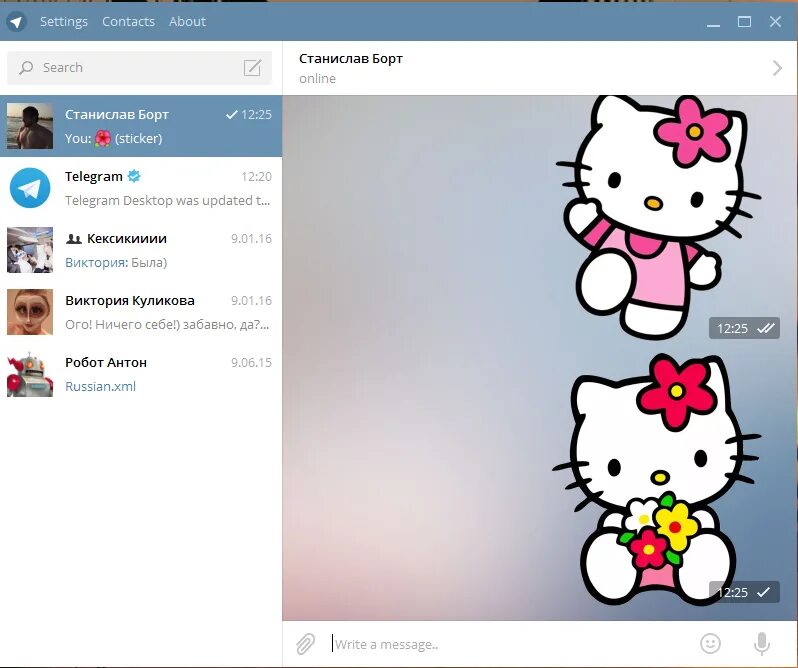Click the group icon before Кексикииии

(x=74, y=239)
